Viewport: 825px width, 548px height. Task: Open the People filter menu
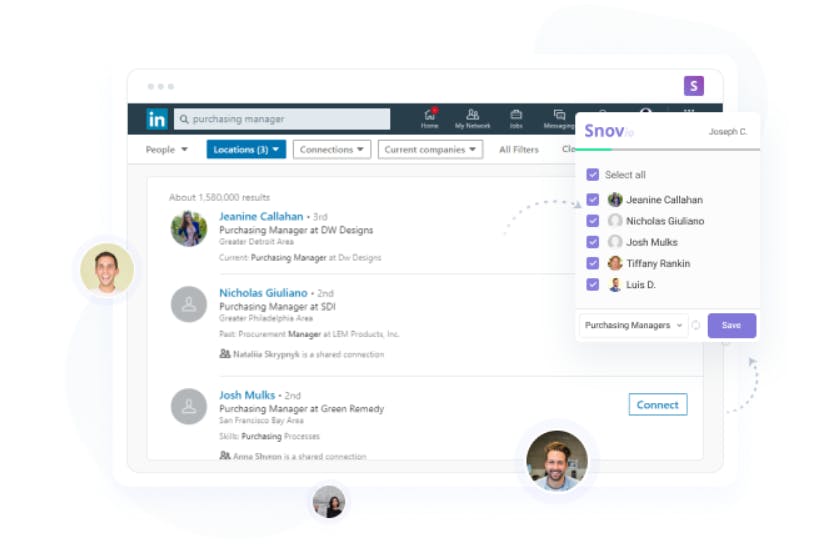tap(166, 149)
